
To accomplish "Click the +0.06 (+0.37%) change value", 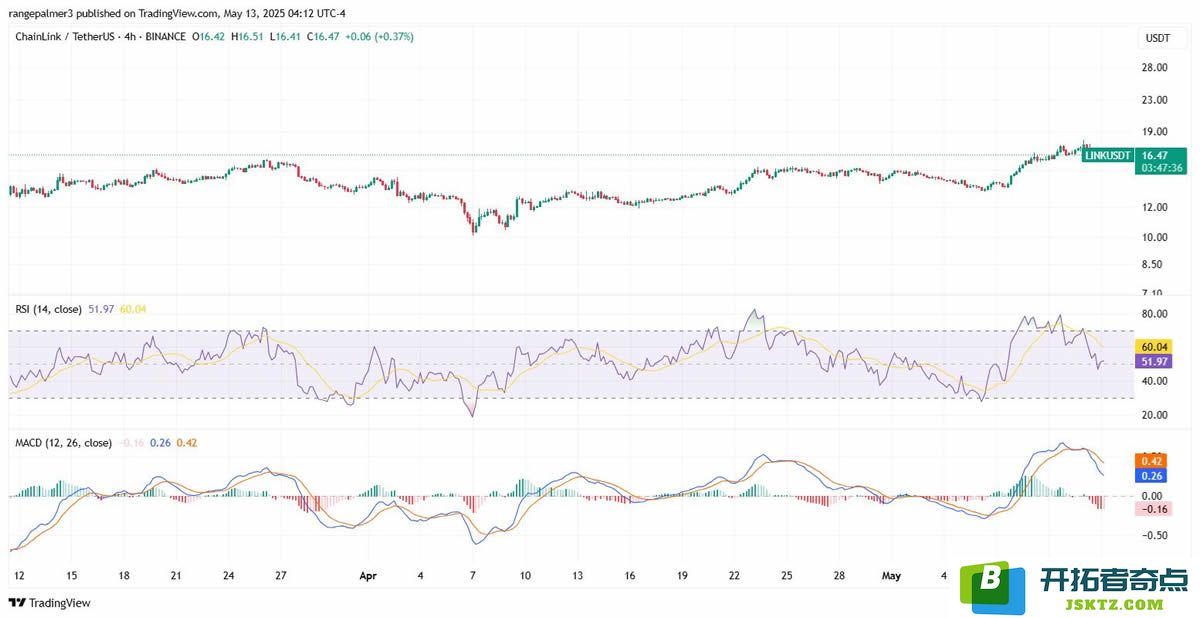I will point(379,37).
